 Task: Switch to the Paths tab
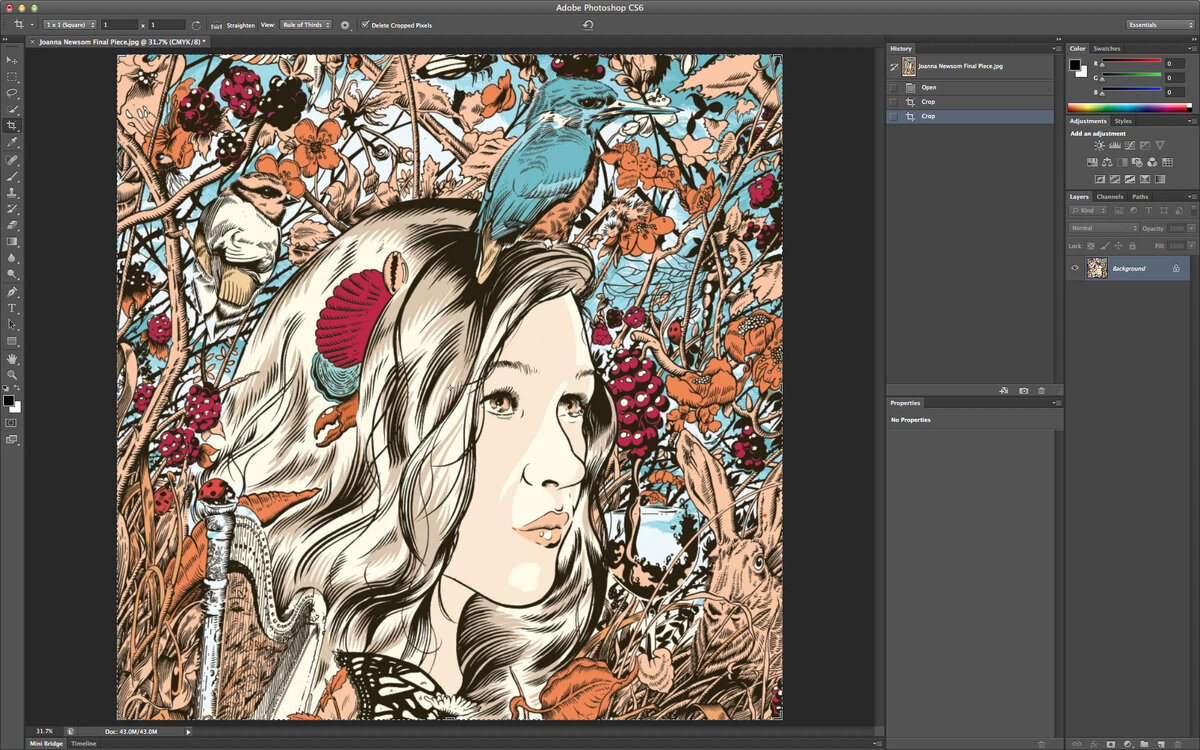click(x=1140, y=197)
